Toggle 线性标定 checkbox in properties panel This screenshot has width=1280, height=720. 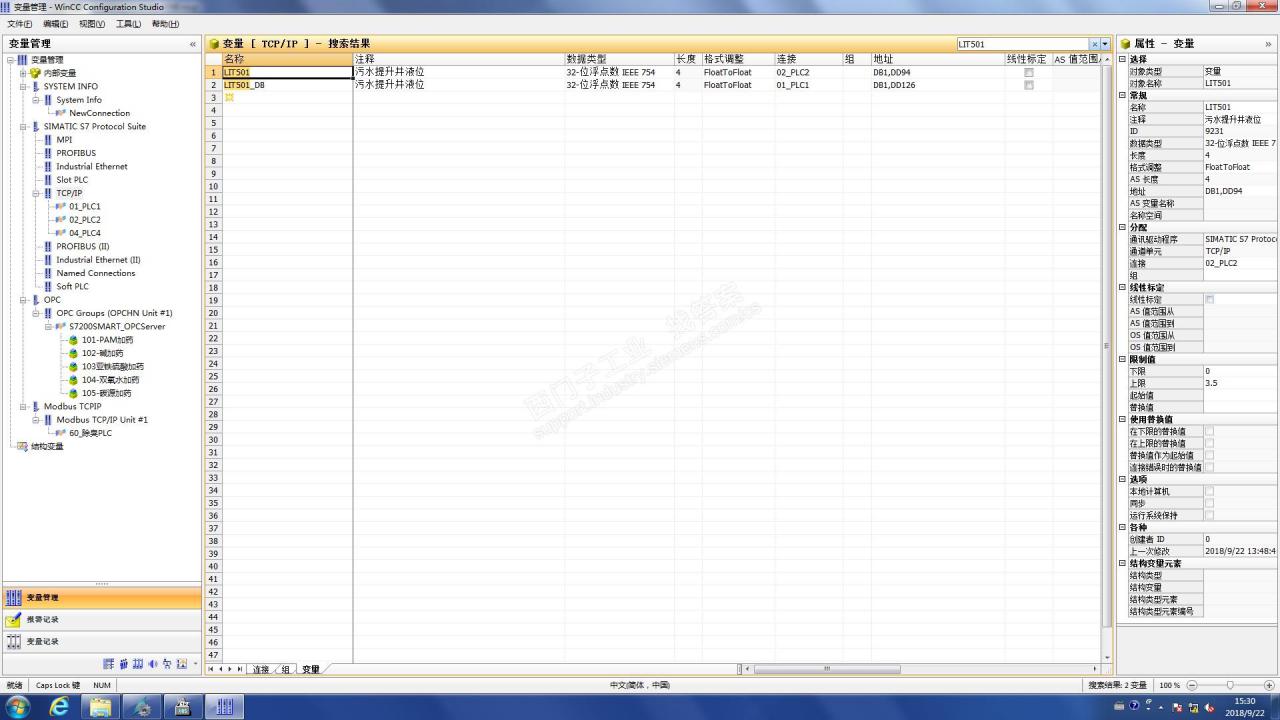1210,299
